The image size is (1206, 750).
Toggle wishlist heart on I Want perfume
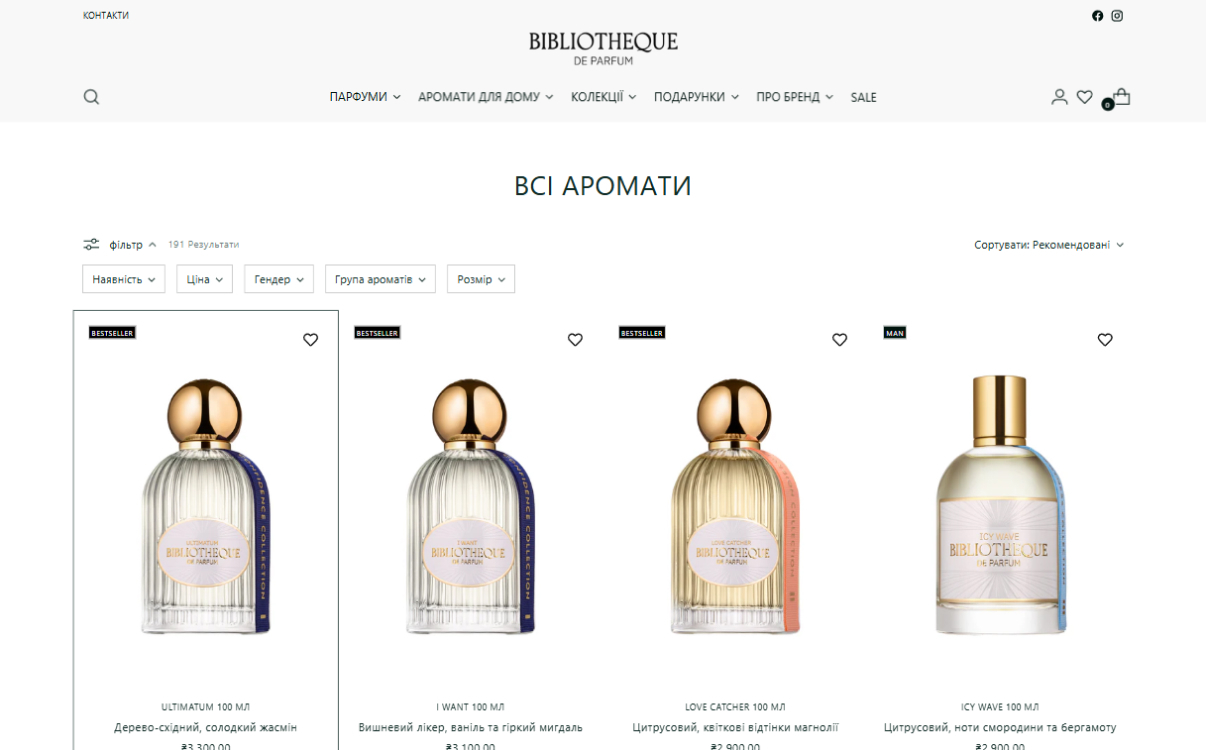575,340
